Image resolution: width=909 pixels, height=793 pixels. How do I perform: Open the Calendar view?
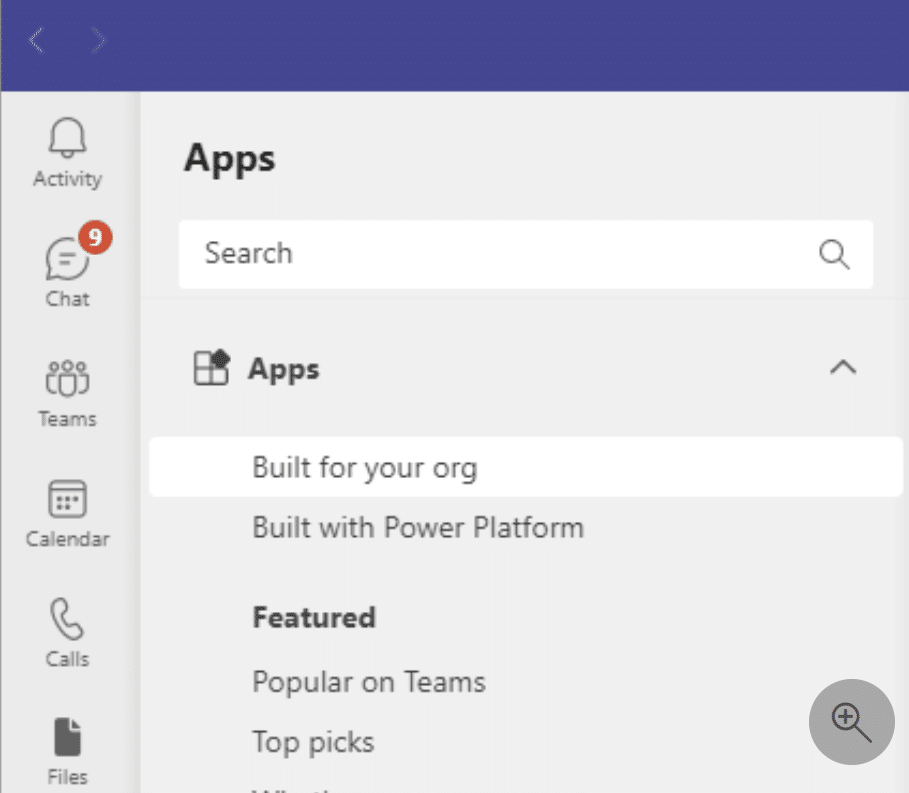67,500
